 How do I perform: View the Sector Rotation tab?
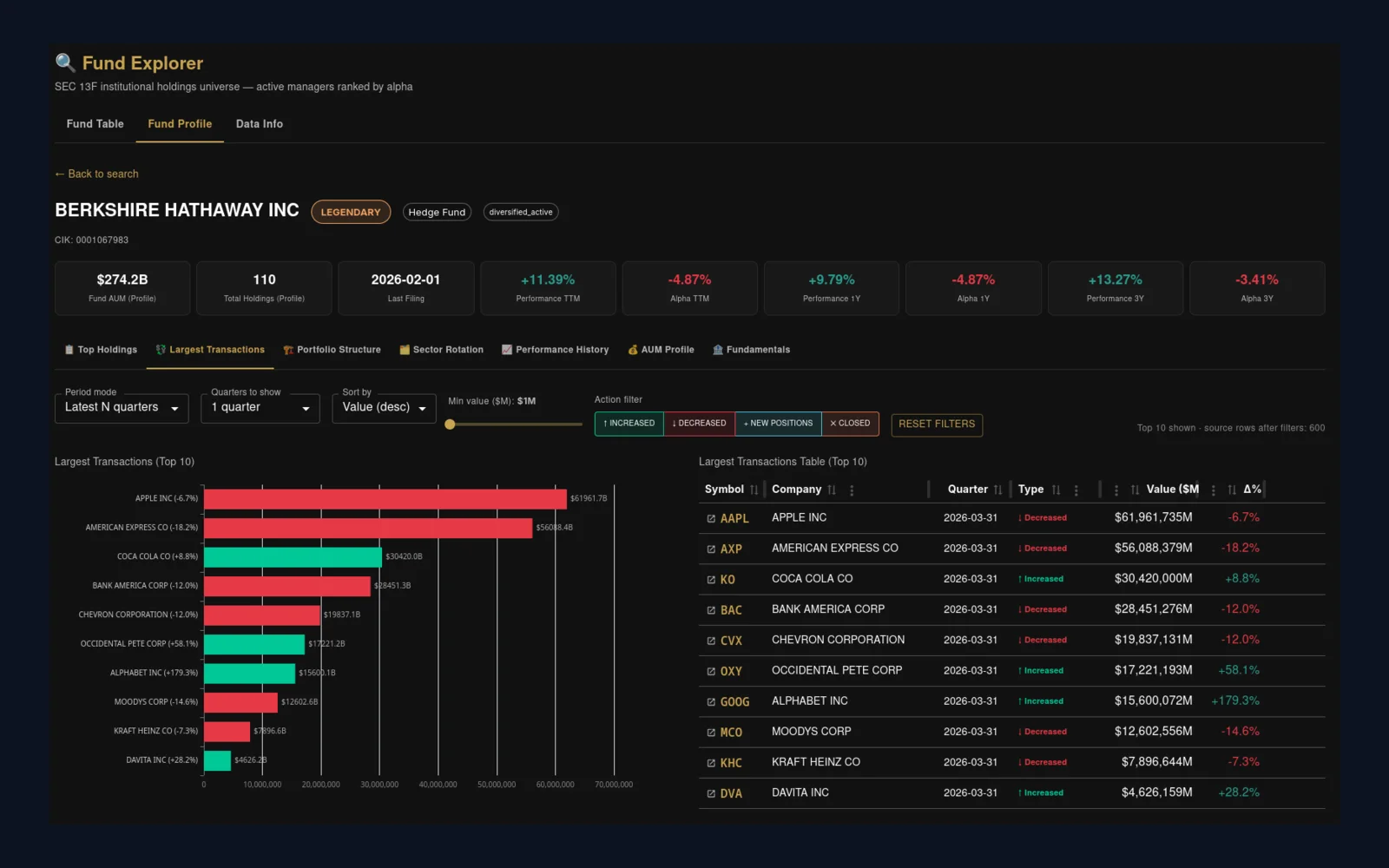click(441, 350)
